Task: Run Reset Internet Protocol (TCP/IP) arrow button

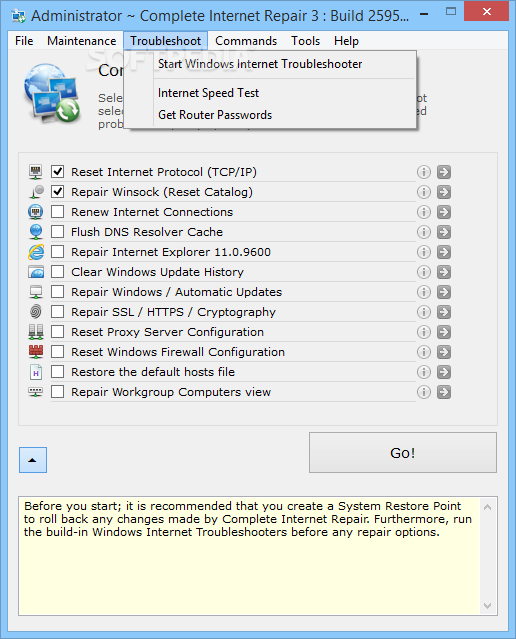Action: (x=444, y=172)
